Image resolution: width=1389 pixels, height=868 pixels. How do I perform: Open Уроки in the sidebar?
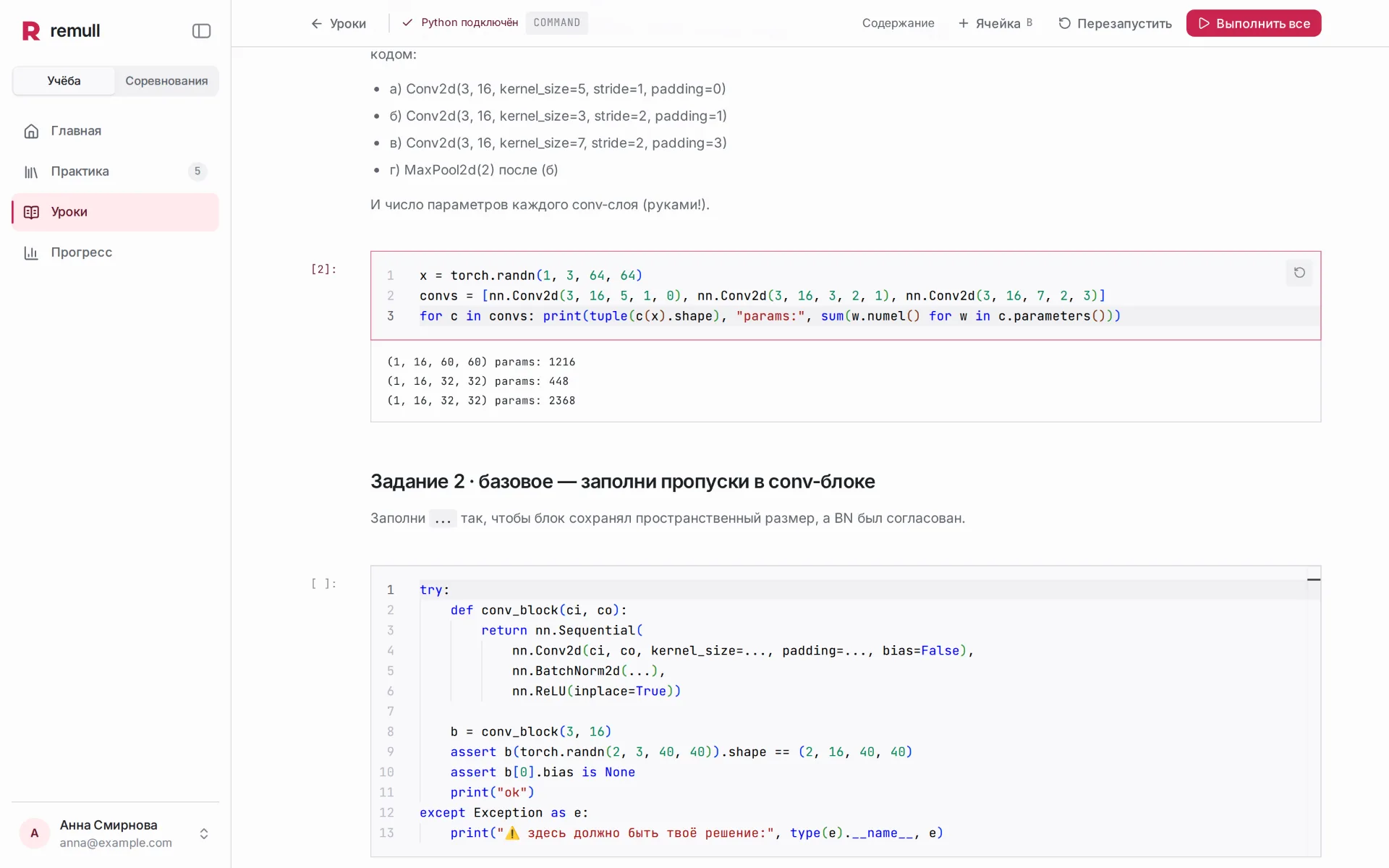point(115,212)
